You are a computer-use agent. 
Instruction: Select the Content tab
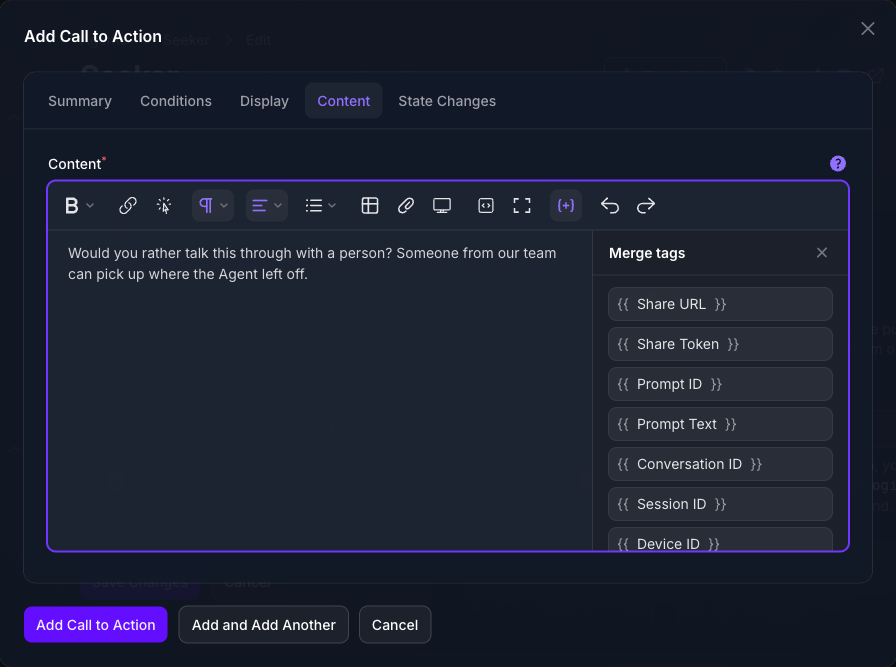[x=343, y=101]
